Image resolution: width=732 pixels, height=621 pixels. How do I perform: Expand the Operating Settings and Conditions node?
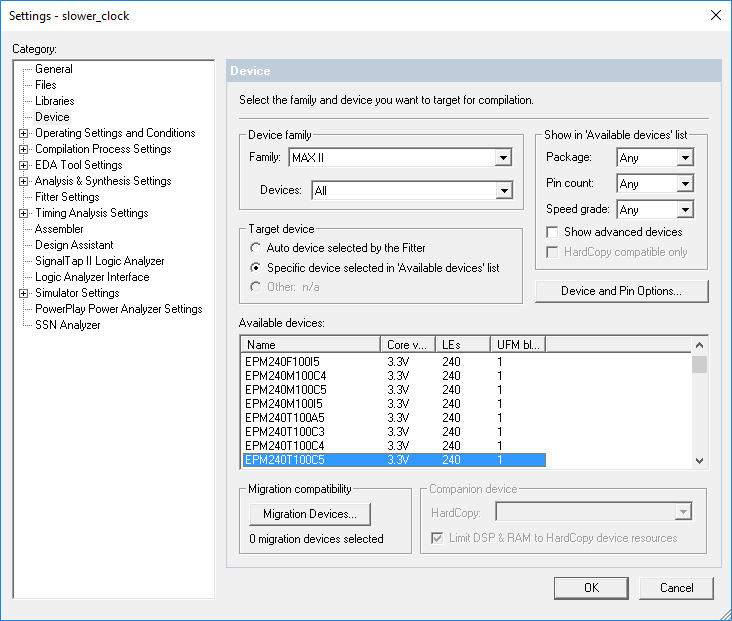click(24, 133)
